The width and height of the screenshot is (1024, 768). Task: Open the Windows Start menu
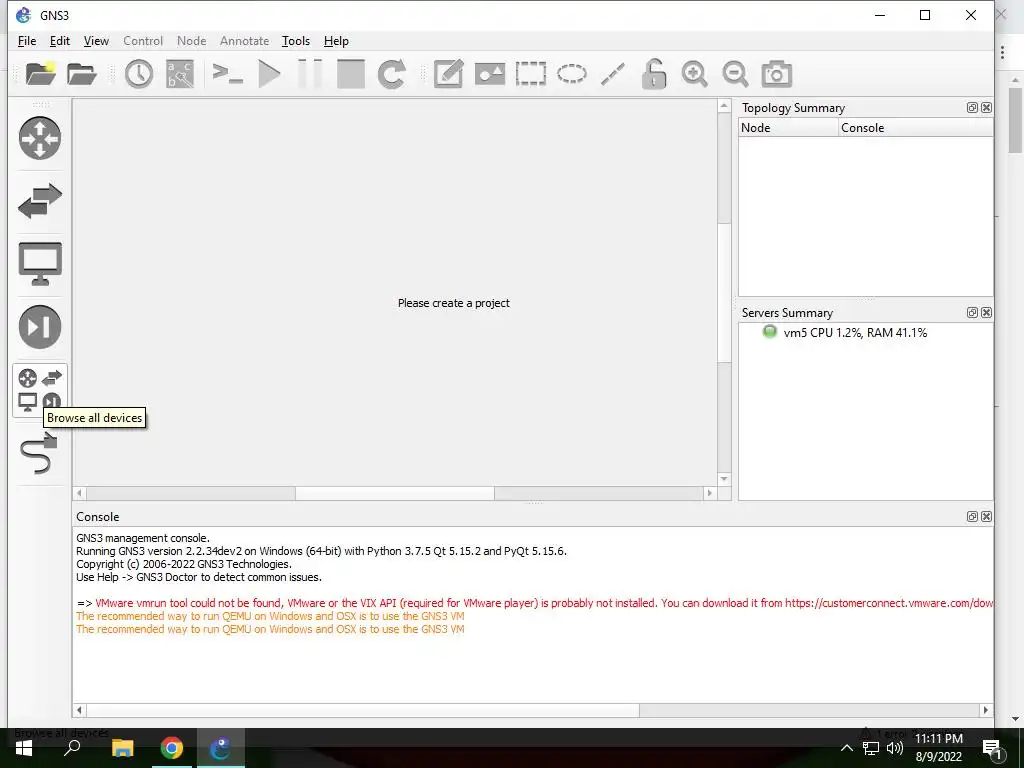24,748
